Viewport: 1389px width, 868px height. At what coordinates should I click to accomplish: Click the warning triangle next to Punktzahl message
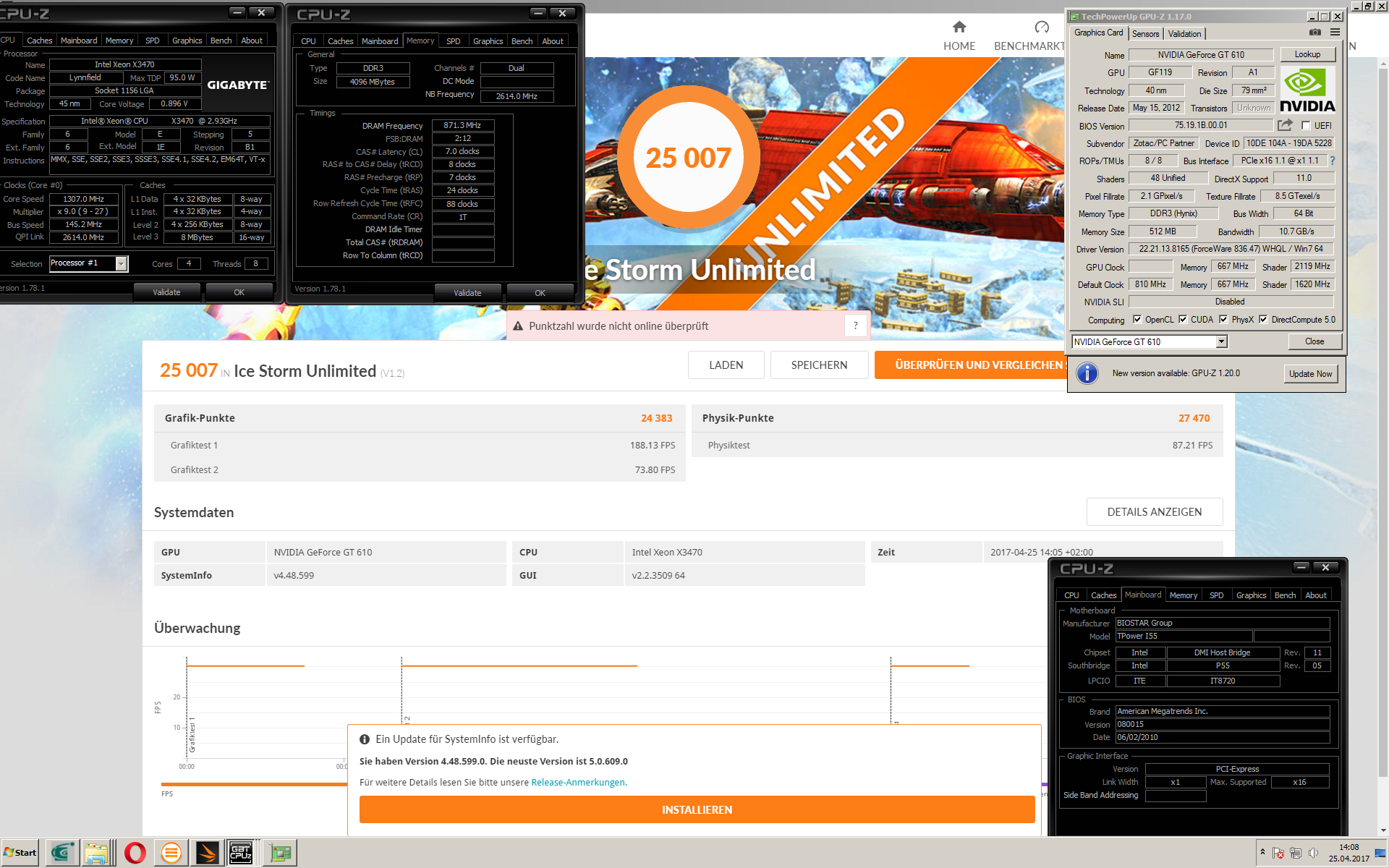(518, 326)
